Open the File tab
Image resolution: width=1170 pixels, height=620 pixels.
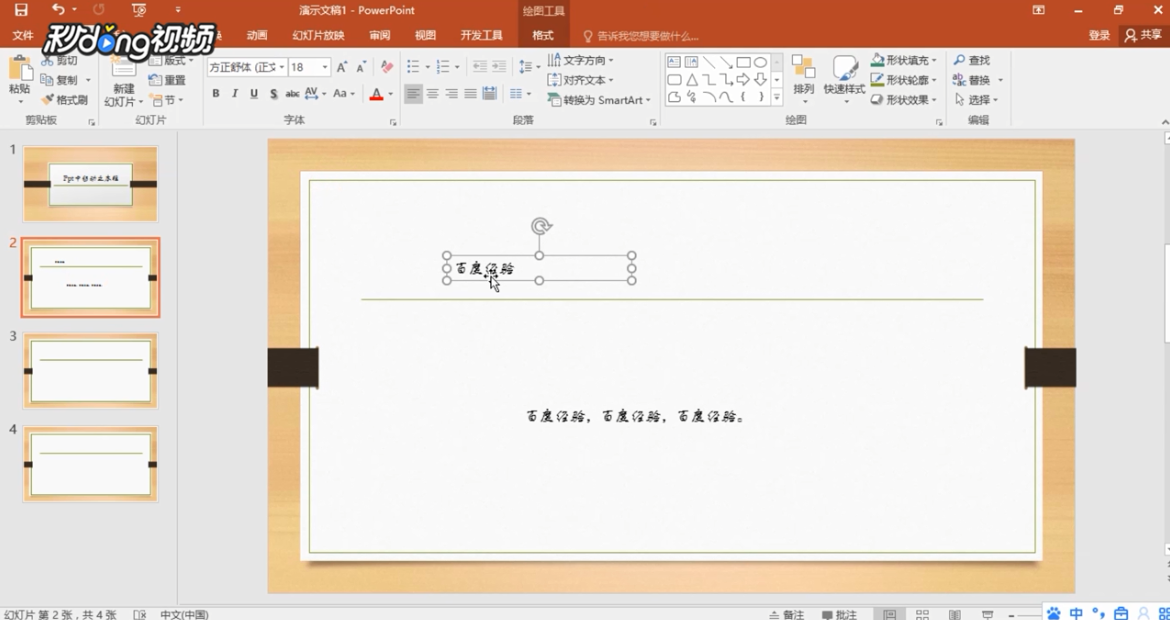point(23,35)
